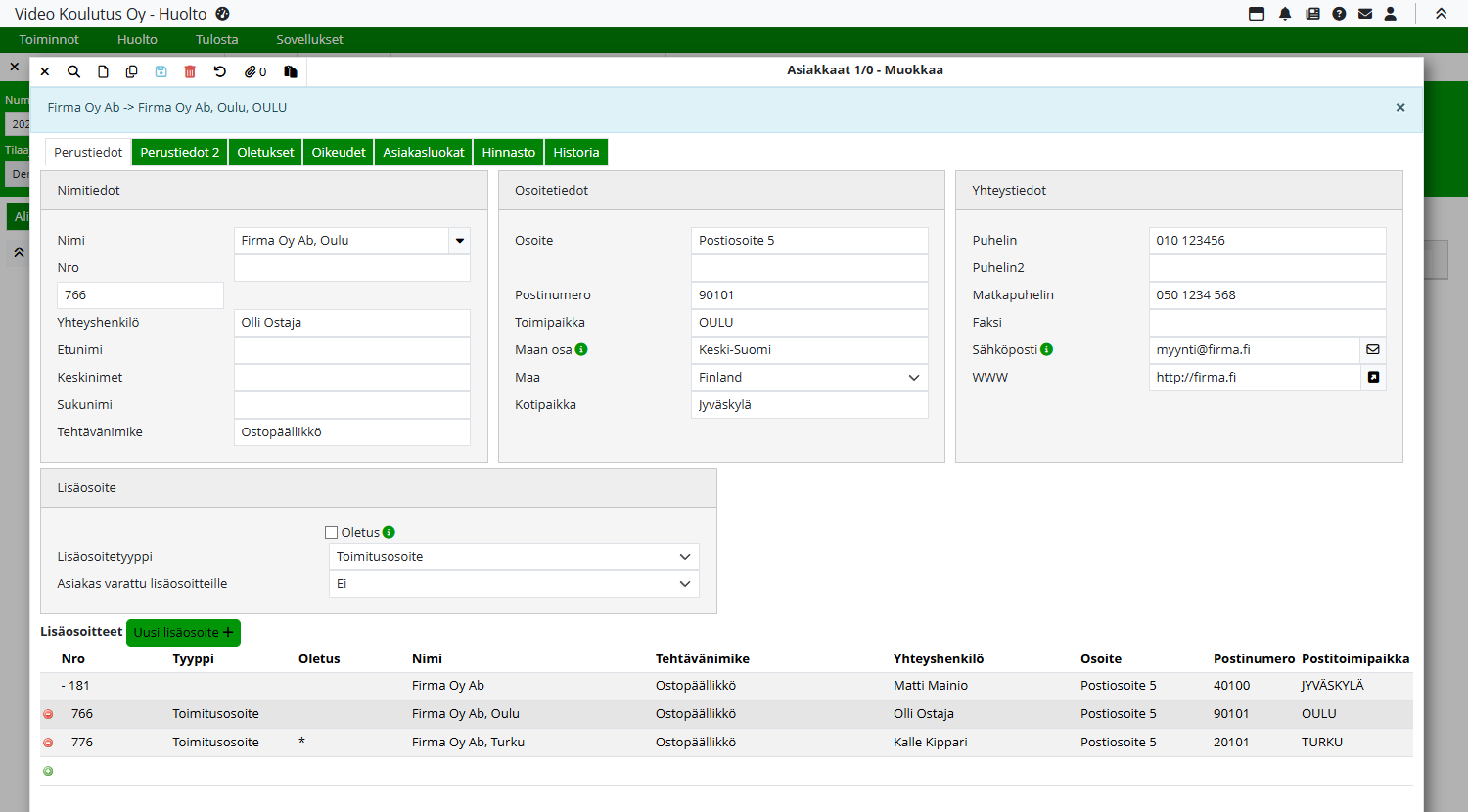Remove additional address row 776
This screenshot has width=1468, height=812.
click(x=48, y=743)
